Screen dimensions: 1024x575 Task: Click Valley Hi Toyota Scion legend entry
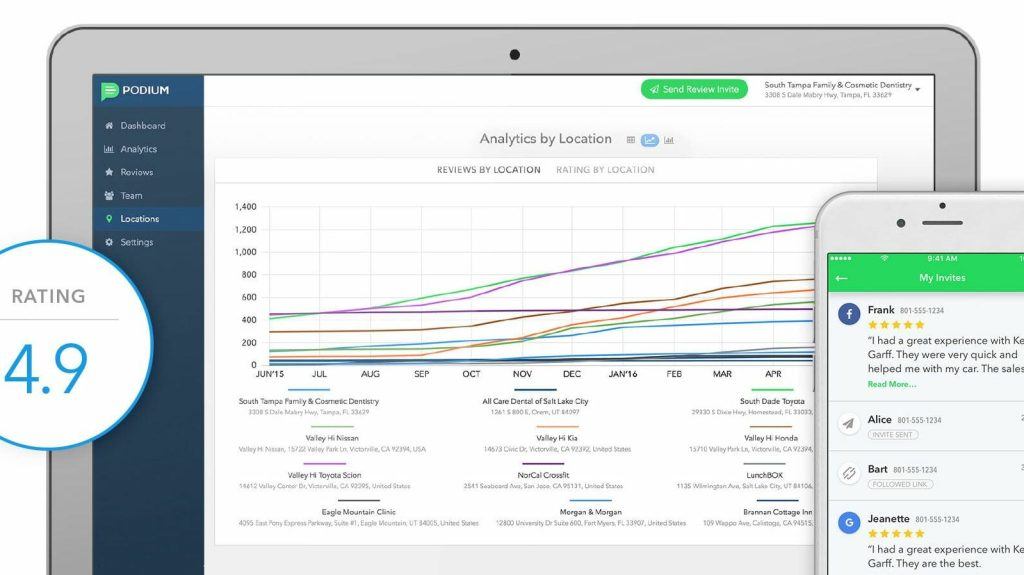tap(324, 476)
